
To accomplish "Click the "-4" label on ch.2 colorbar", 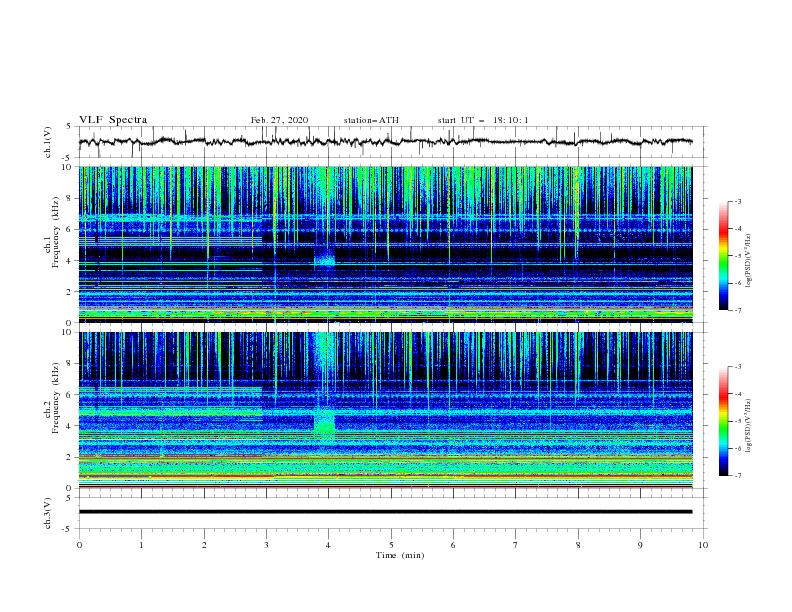I will pyautogui.click(x=737, y=394).
